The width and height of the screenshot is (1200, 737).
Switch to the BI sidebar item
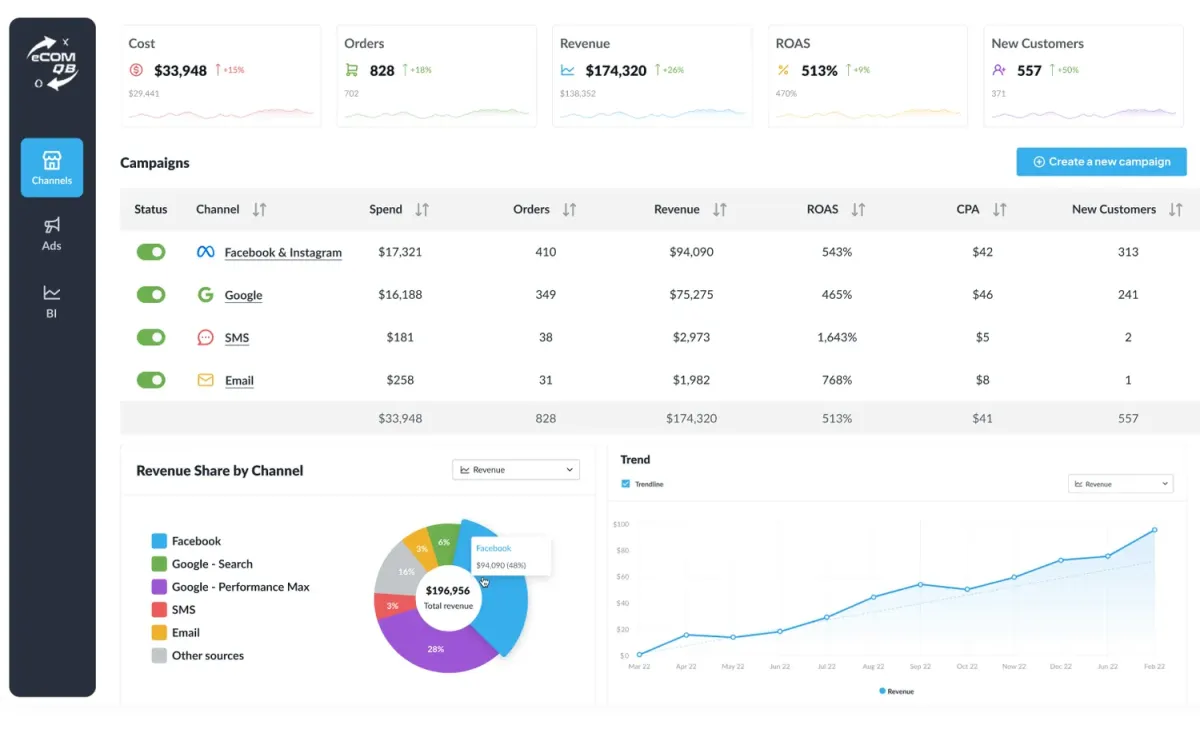52,301
